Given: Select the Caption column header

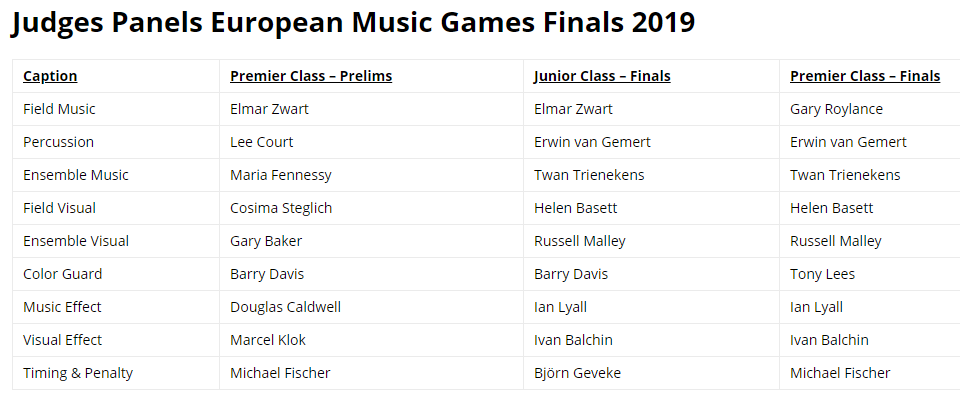Looking at the screenshot, I should (50, 76).
